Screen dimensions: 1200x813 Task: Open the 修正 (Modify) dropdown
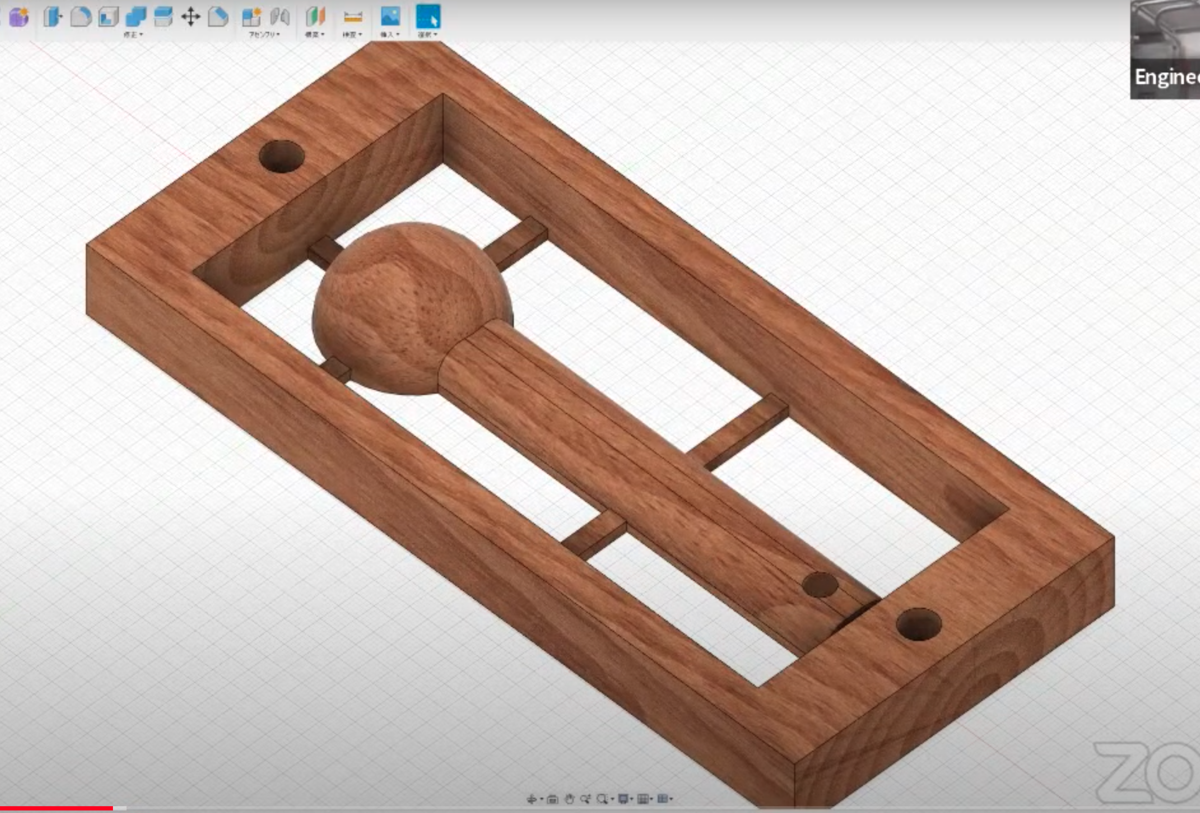(x=133, y=35)
